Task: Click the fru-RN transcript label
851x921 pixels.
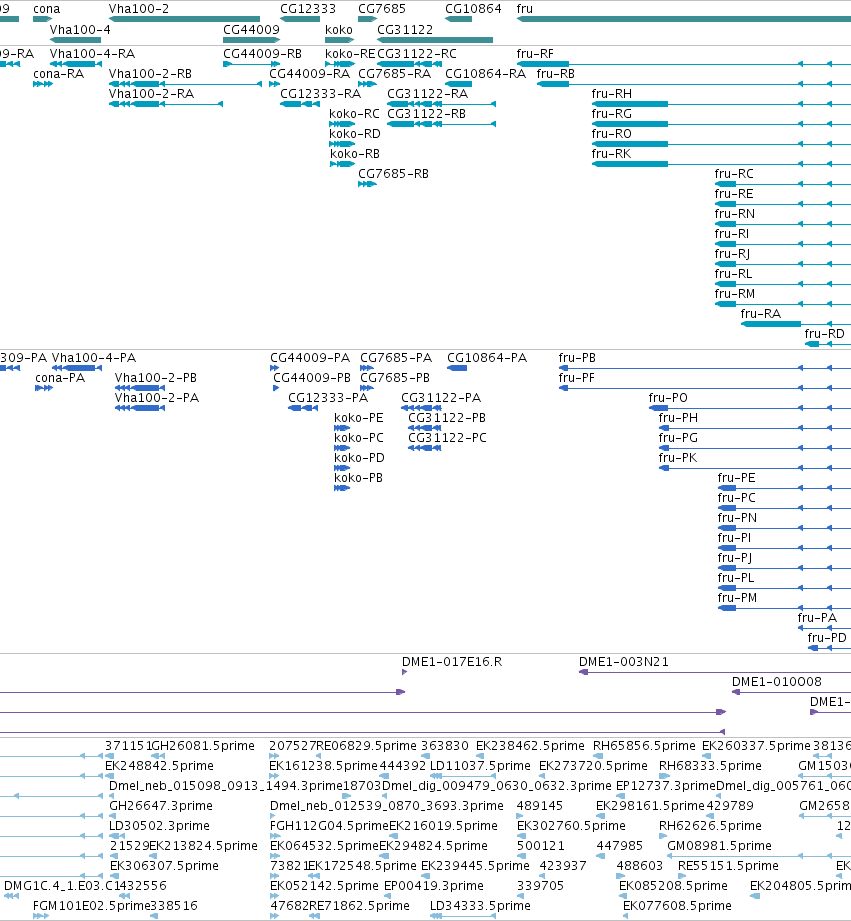Action: (x=735, y=213)
